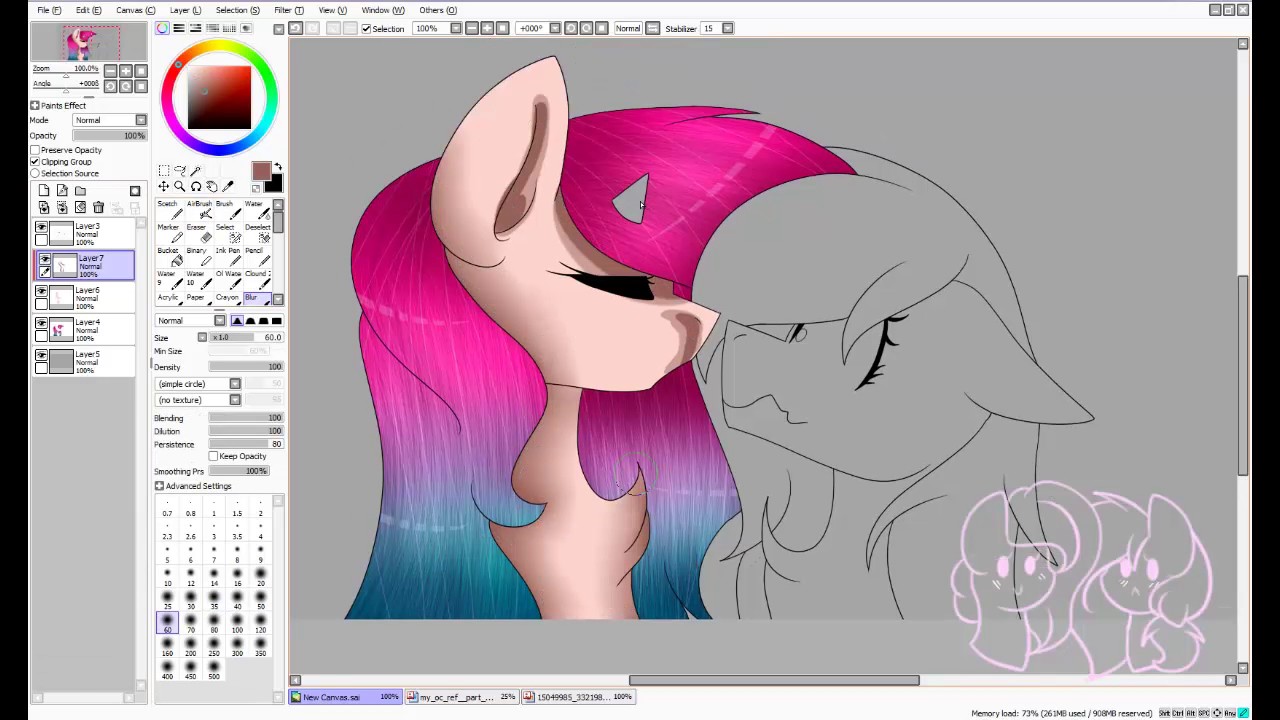Select the Rotate canvas tool
The height and width of the screenshot is (720, 1280).
(196, 186)
